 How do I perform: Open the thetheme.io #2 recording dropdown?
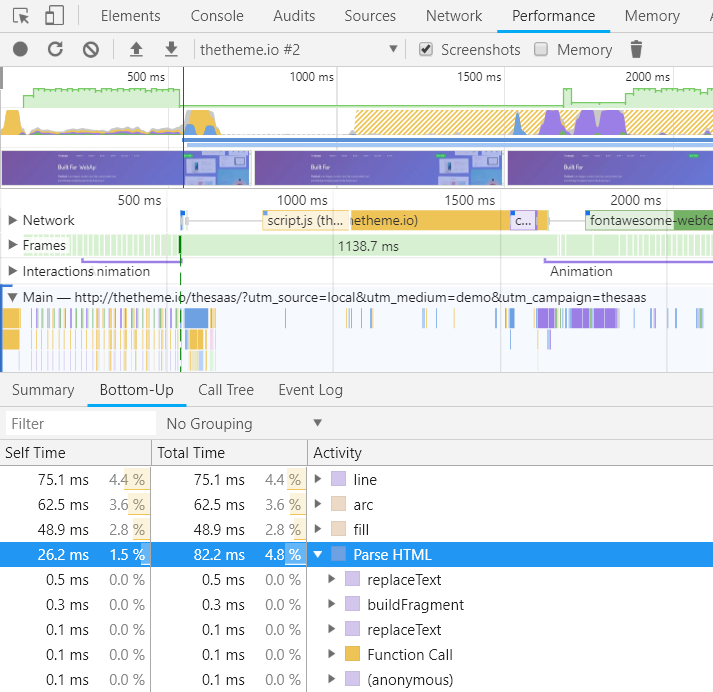(x=298, y=50)
